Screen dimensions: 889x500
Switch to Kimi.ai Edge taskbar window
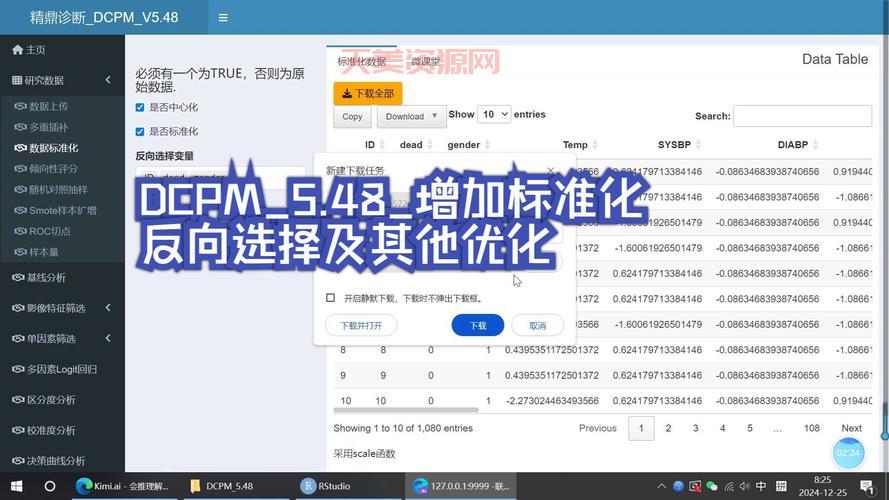point(124,486)
